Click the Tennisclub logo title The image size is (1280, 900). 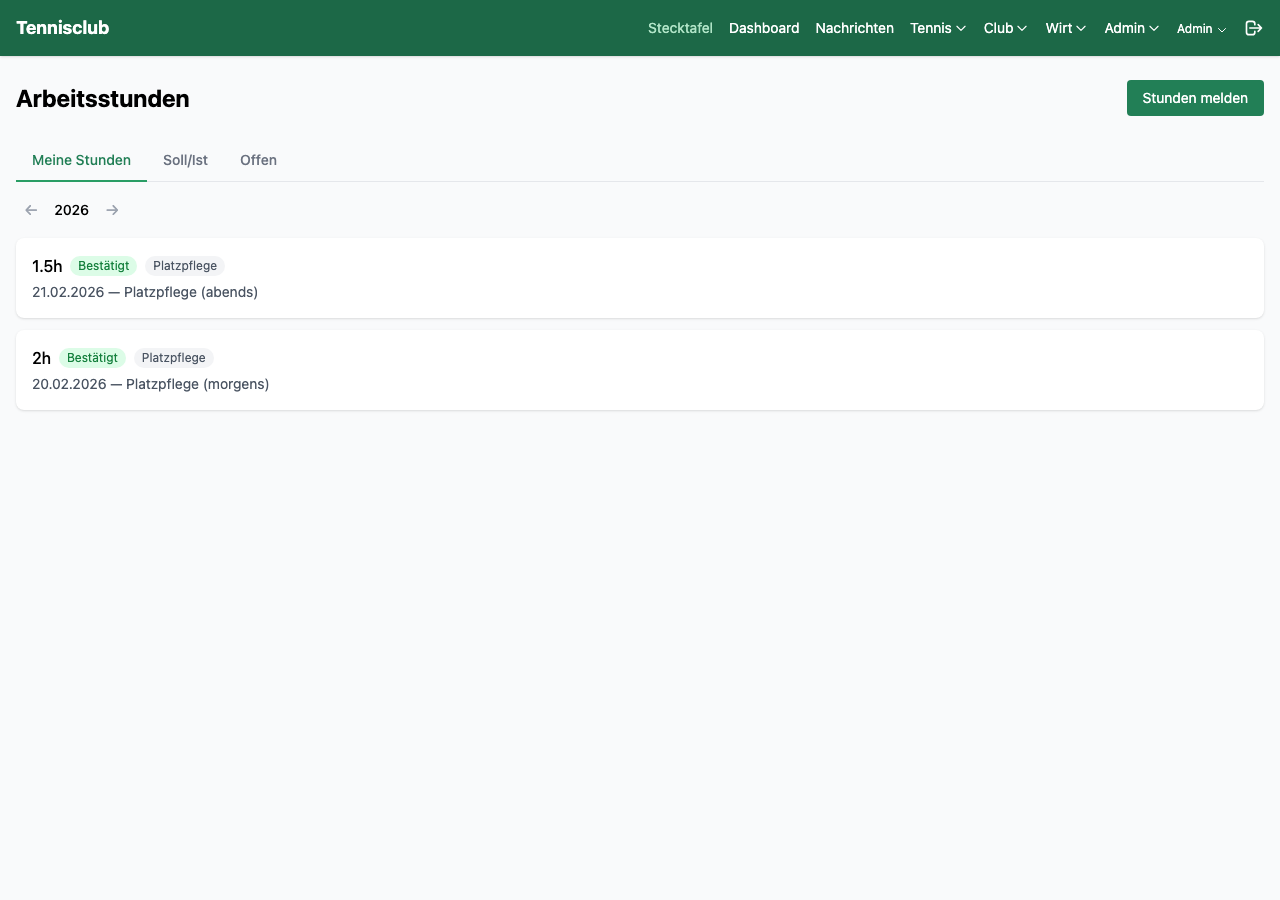(62, 28)
